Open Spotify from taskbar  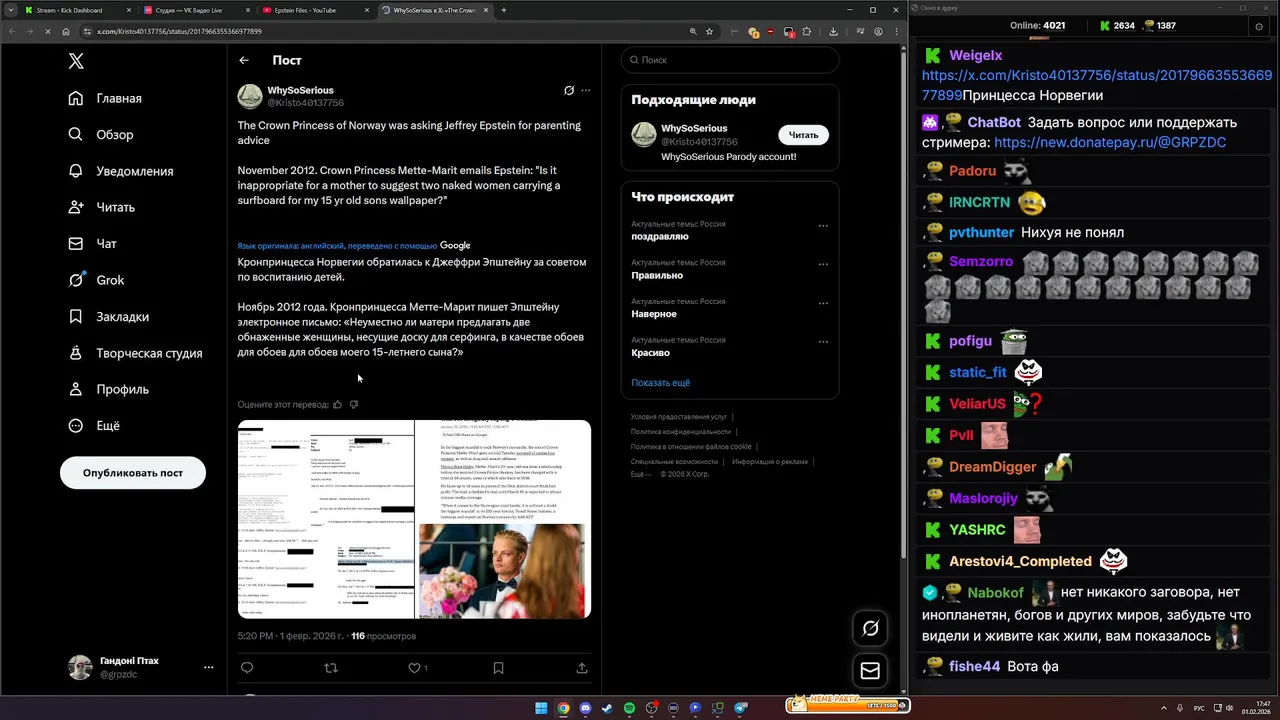(x=629, y=708)
